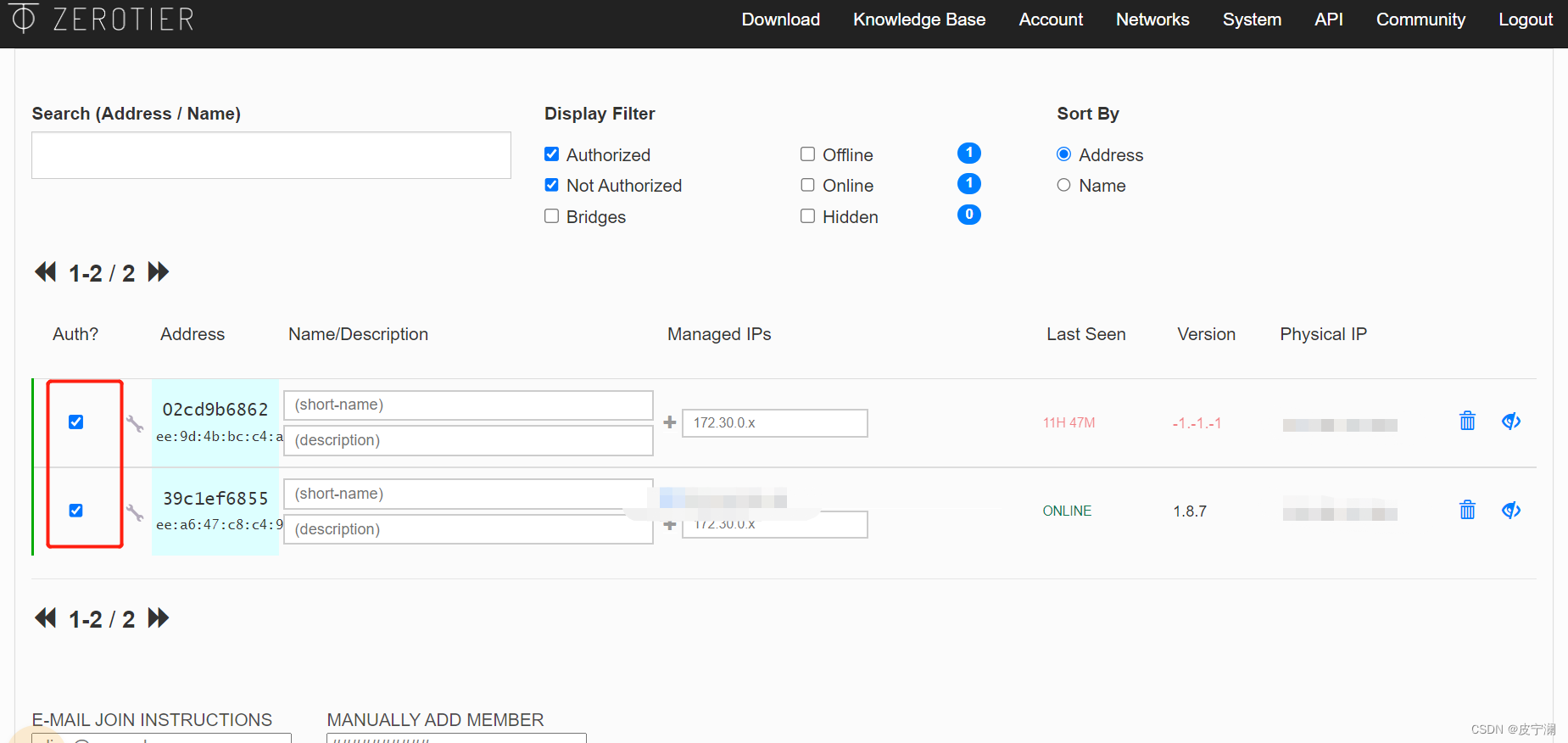
Task: Open wrench settings for member 39c1ef6855
Action: point(135,512)
